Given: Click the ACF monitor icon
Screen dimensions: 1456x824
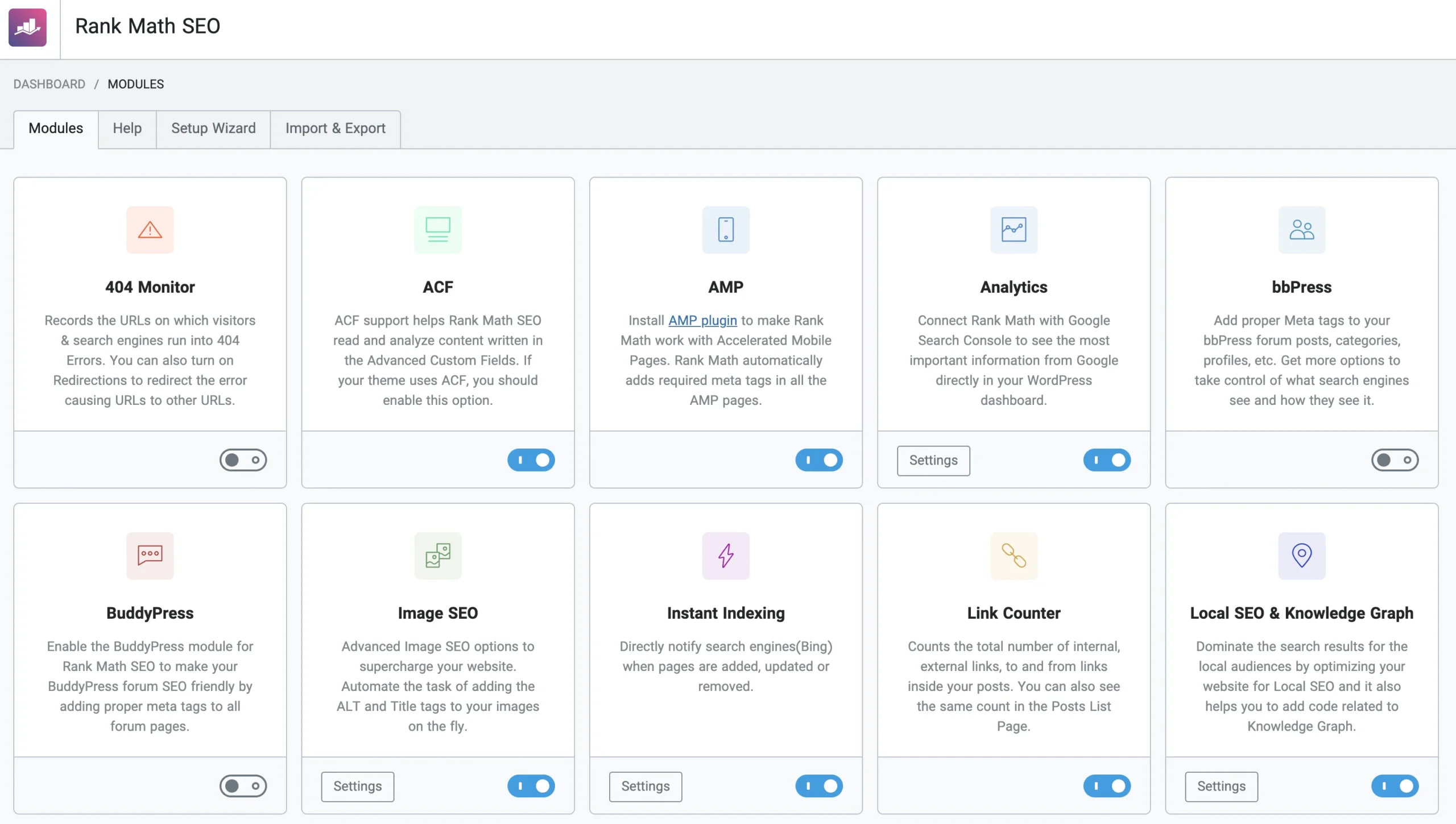Looking at the screenshot, I should click(438, 230).
